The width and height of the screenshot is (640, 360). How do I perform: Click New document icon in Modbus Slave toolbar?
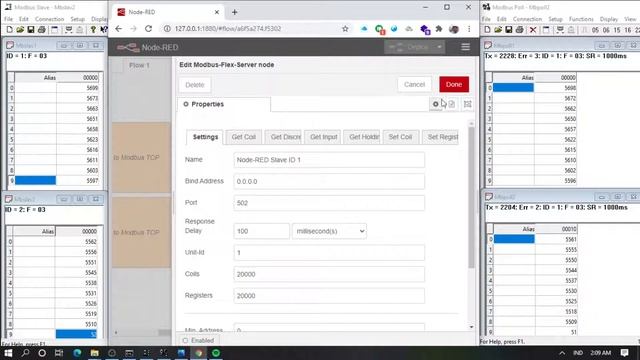[x=9, y=29]
